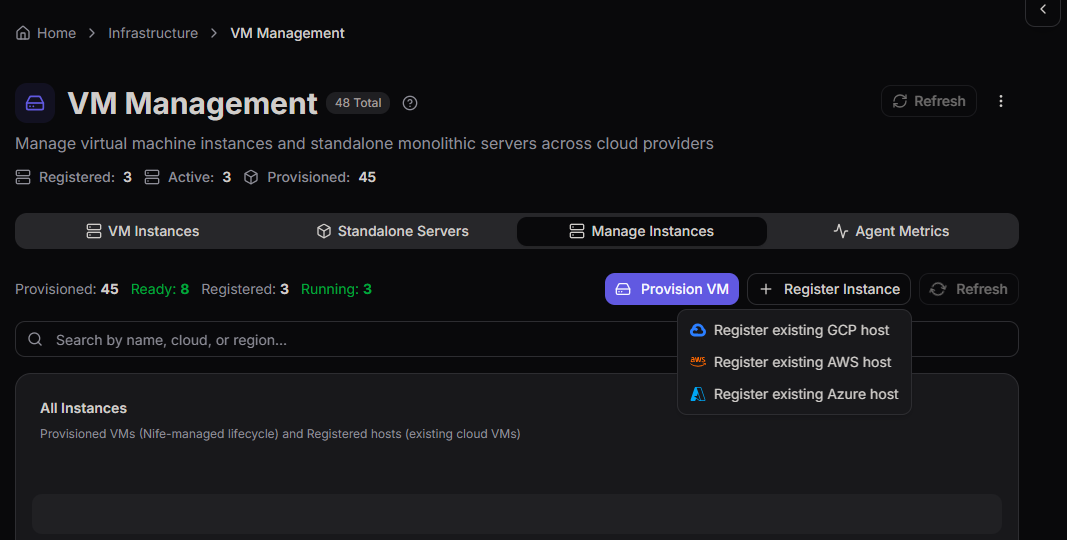Click the 48 Total badge
1067x540 pixels.
tap(358, 103)
